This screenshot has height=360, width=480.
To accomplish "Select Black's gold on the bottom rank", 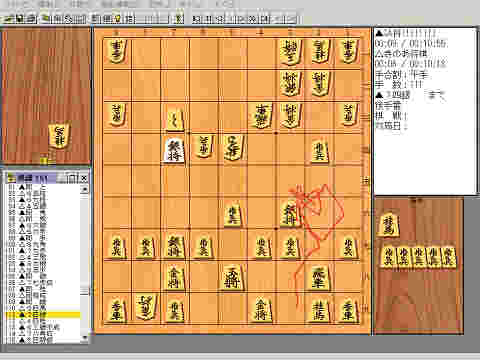I will (x=261, y=310).
